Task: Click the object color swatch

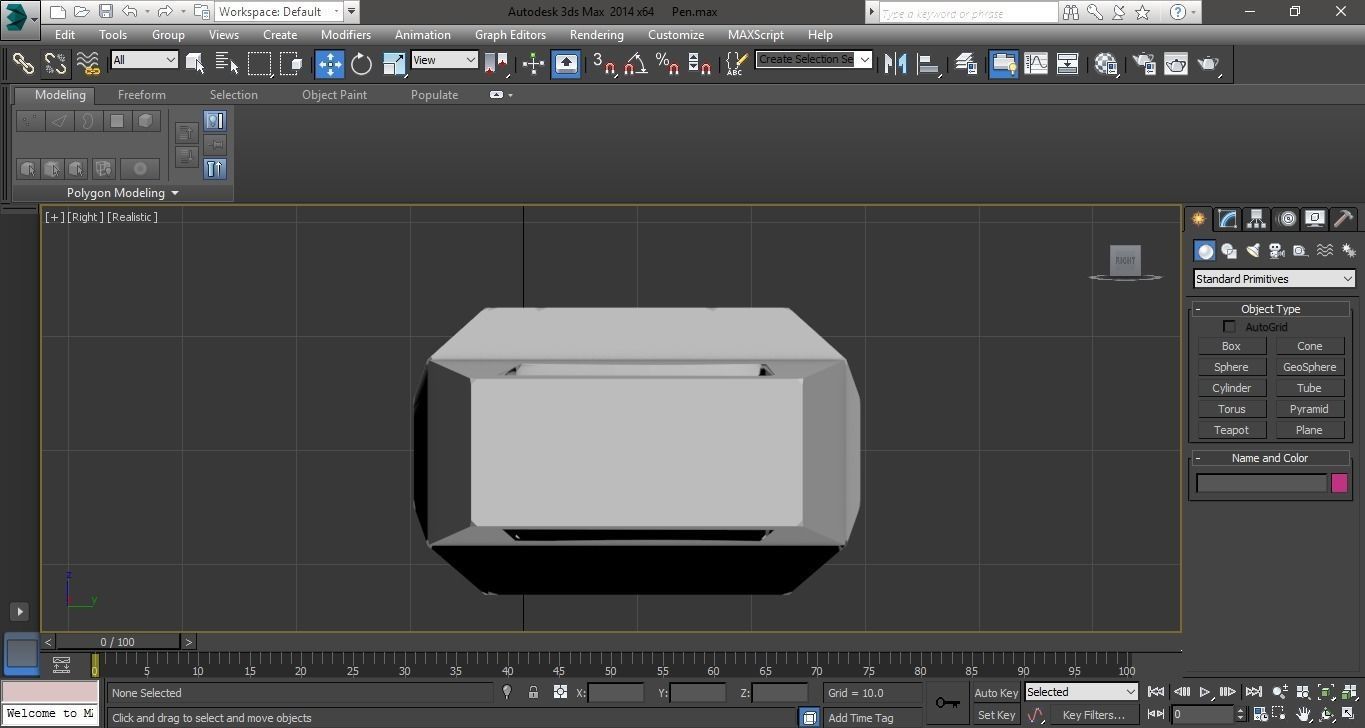Action: (x=1339, y=484)
